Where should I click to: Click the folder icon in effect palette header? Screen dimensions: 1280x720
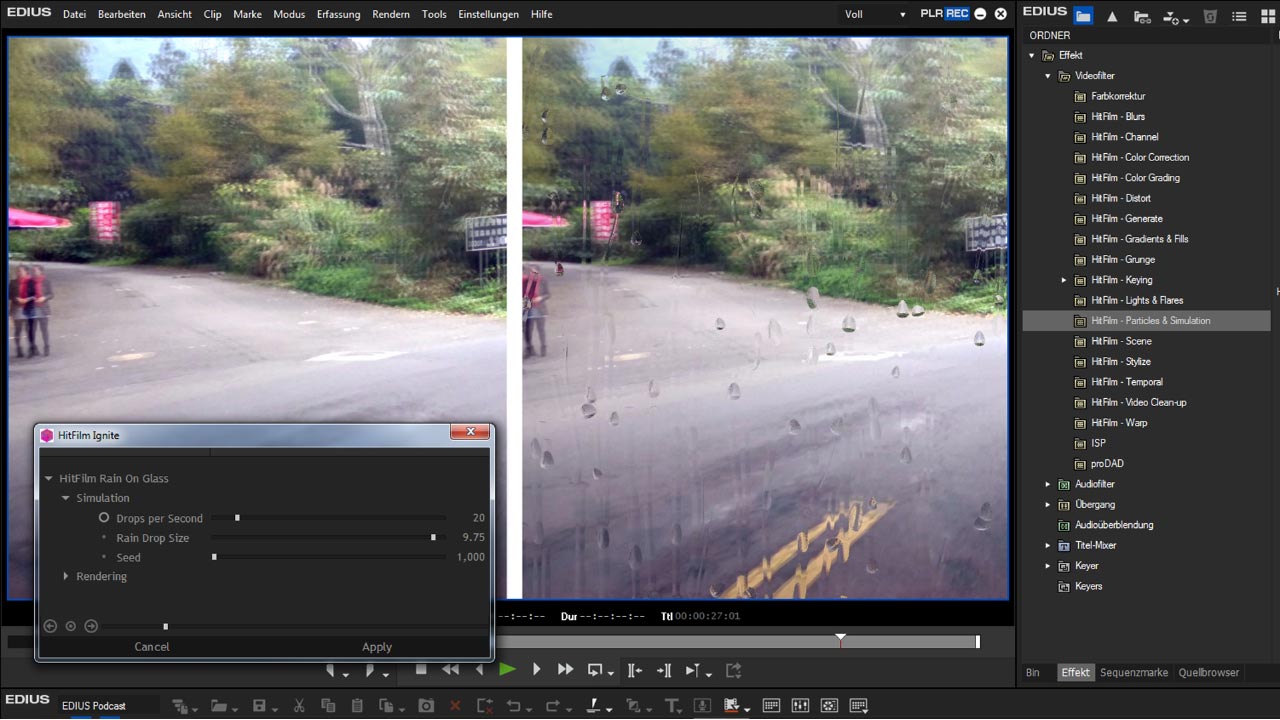(x=1083, y=16)
